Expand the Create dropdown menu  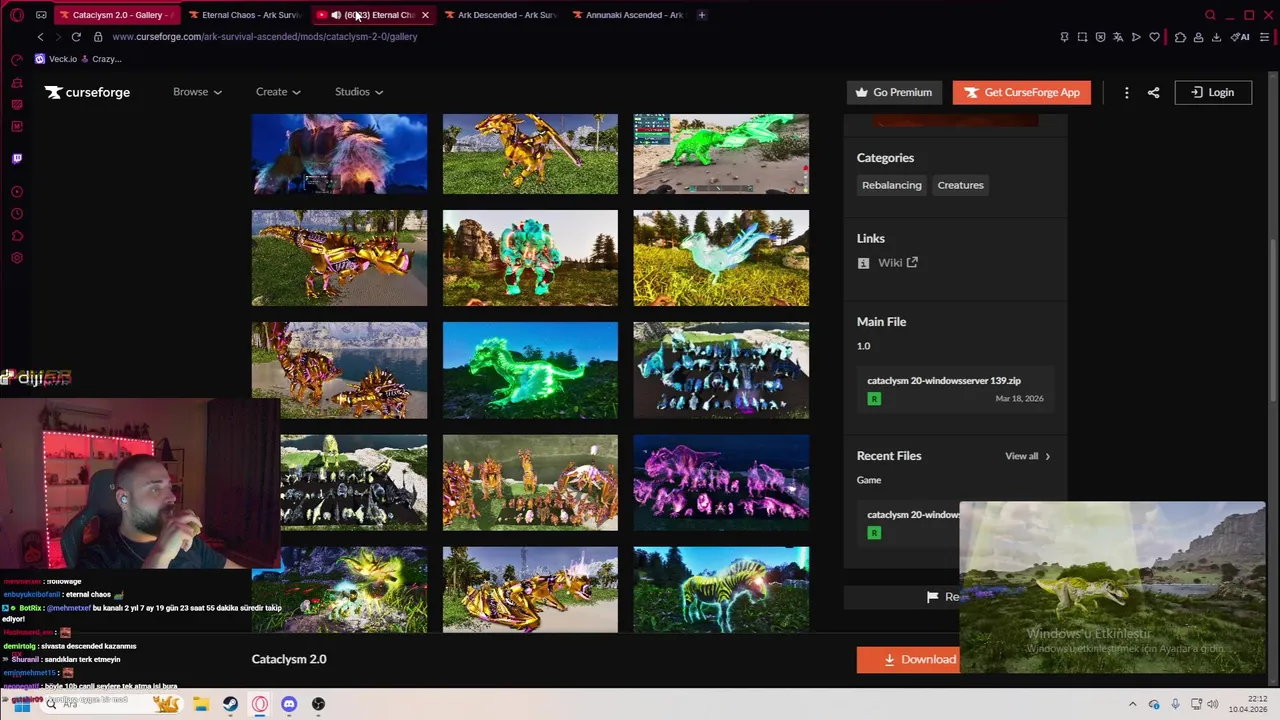278,92
